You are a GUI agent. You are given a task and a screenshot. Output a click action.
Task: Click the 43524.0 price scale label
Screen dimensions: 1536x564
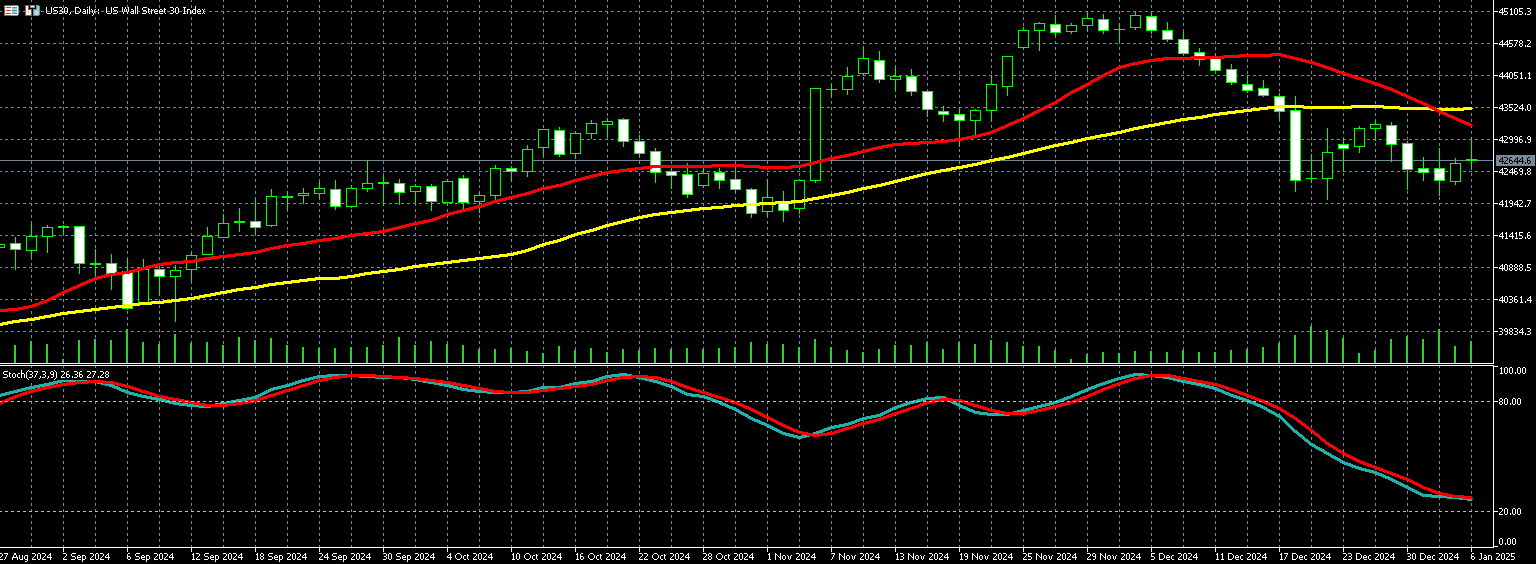coord(1514,108)
